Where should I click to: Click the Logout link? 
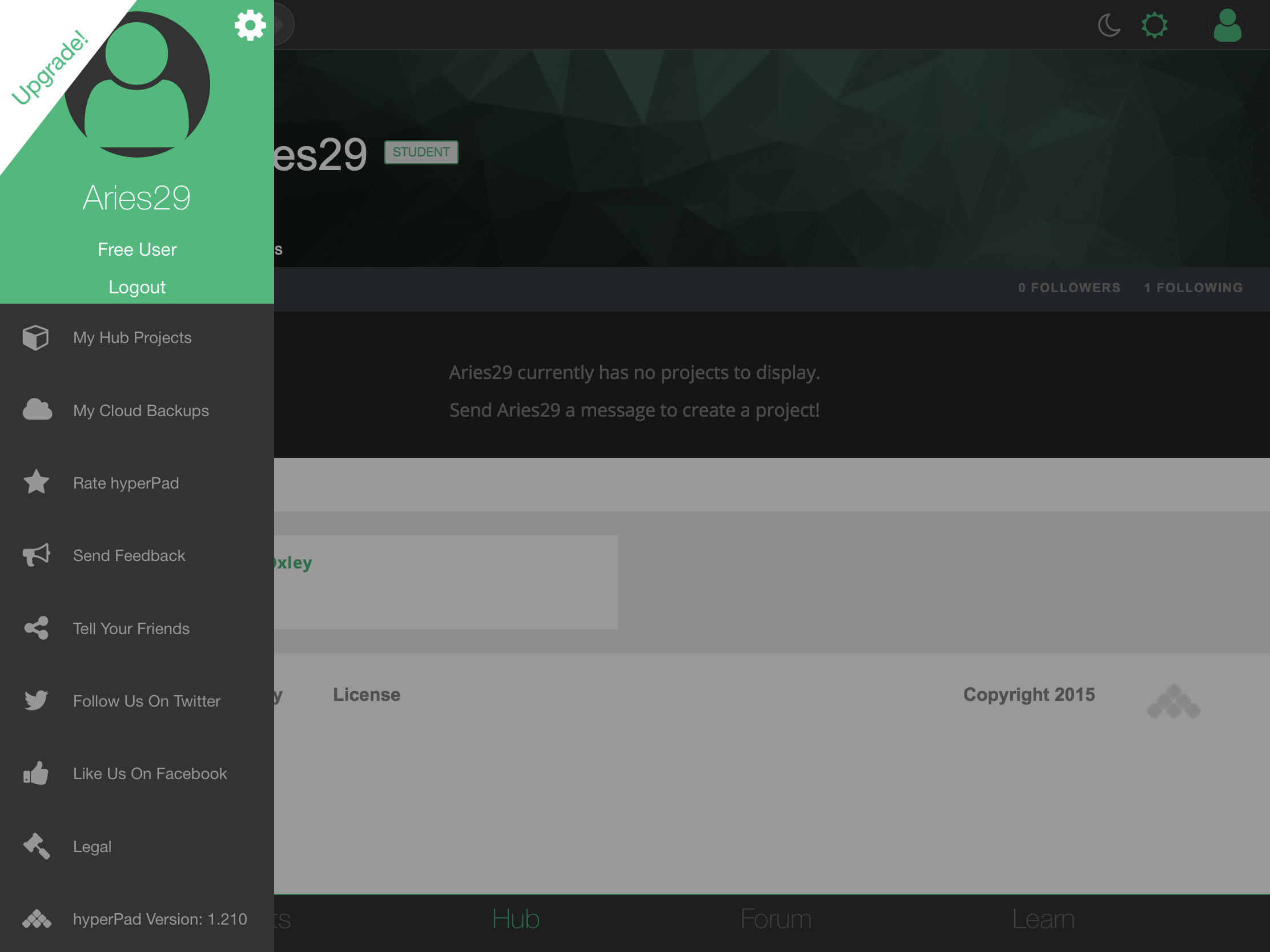point(136,287)
